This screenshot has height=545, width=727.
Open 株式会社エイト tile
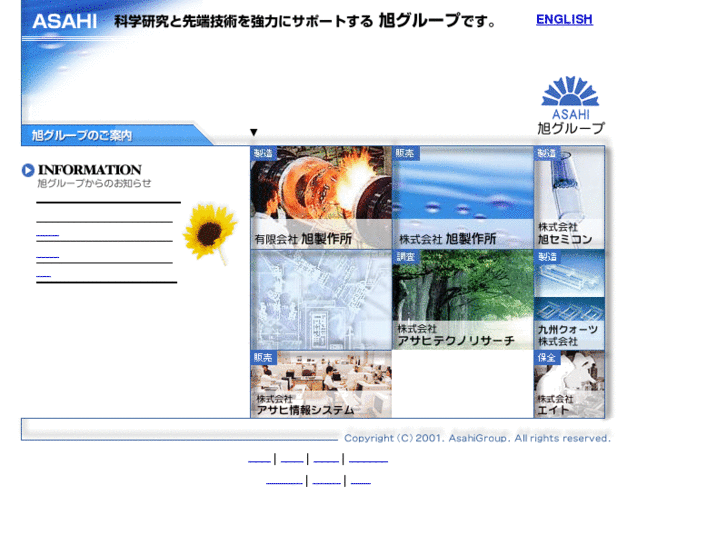[x=569, y=385]
